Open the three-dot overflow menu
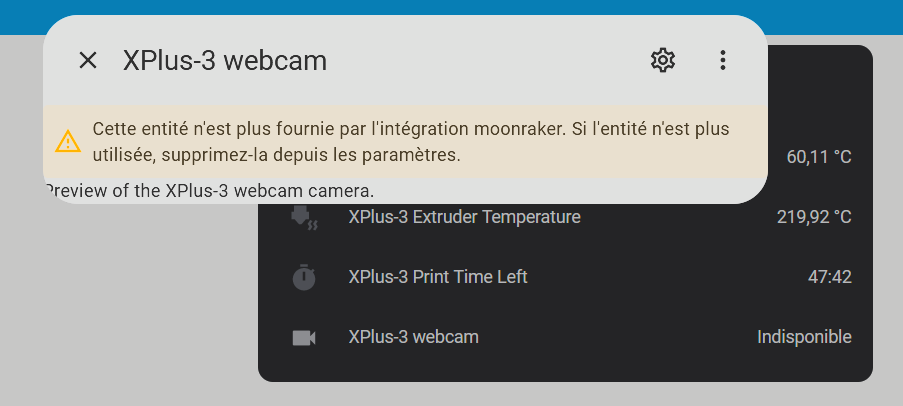This screenshot has height=406, width=903. click(723, 61)
